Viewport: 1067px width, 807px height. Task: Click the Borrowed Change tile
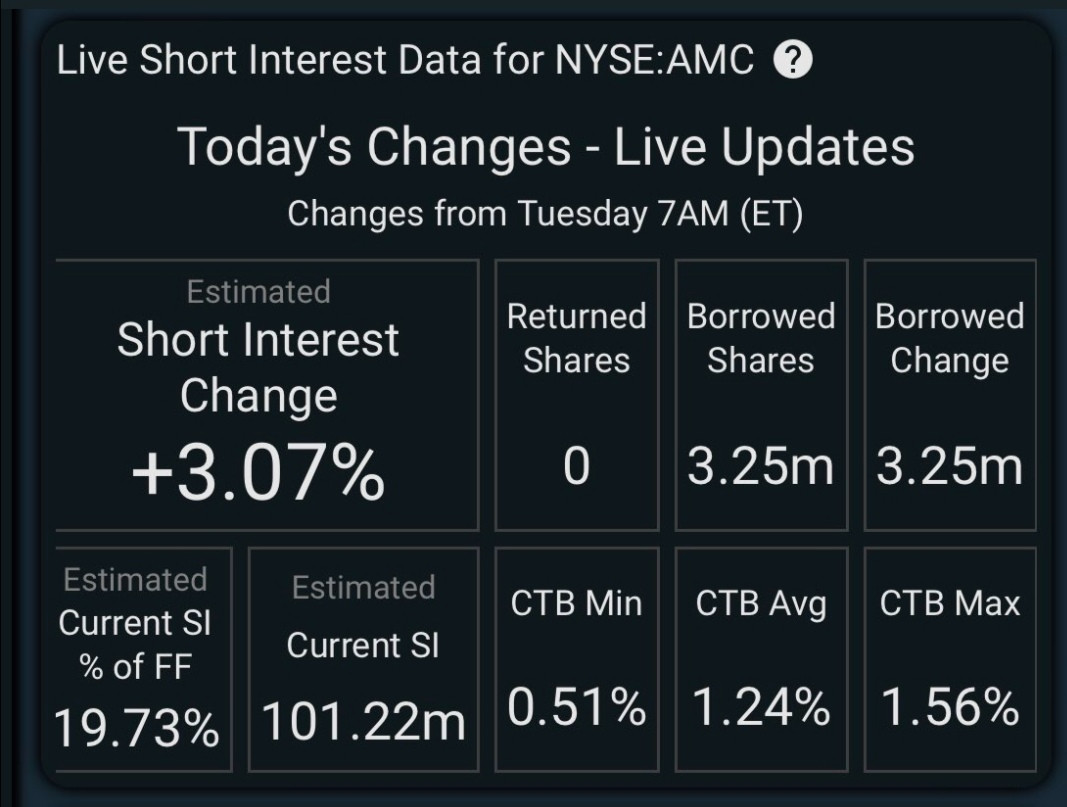point(949,394)
